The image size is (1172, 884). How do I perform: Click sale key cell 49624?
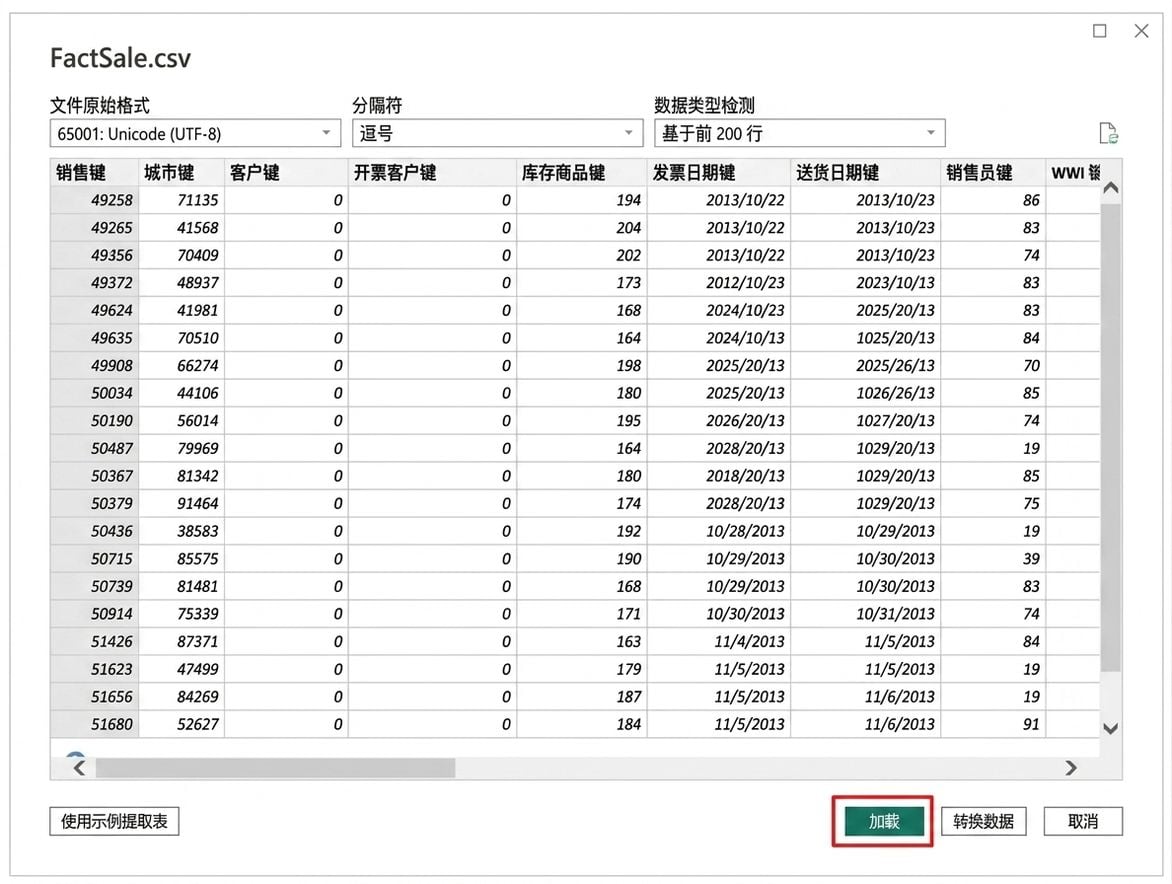(94, 311)
